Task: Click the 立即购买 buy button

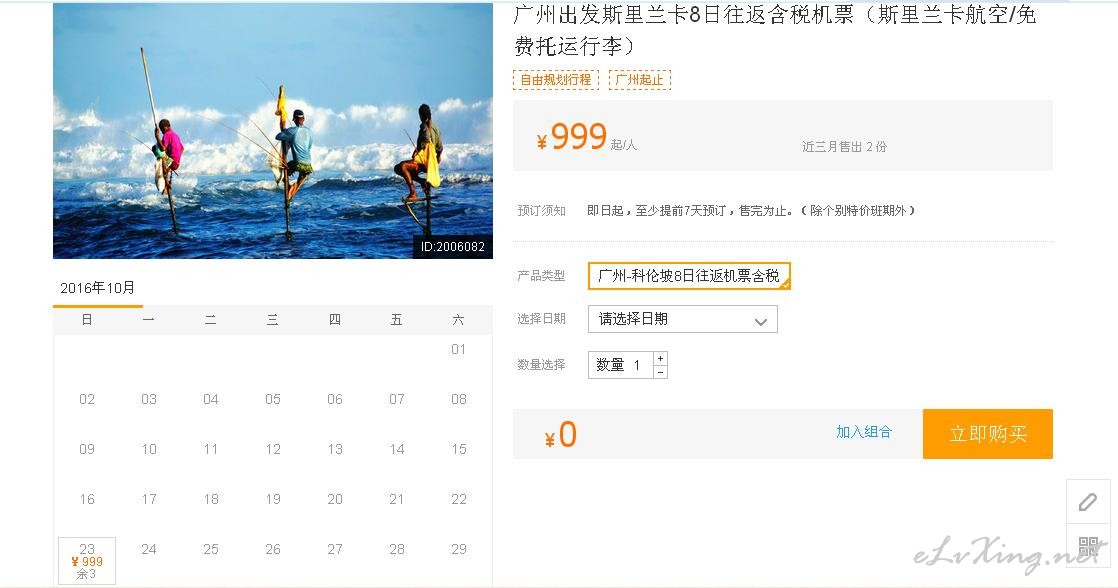Action: pos(988,433)
